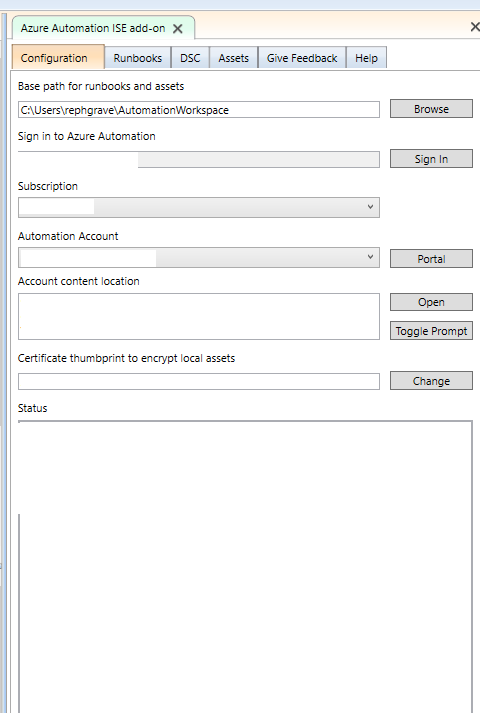This screenshot has width=480, height=713.
Task: Switch to the Runbooks tab
Action: (x=138, y=58)
